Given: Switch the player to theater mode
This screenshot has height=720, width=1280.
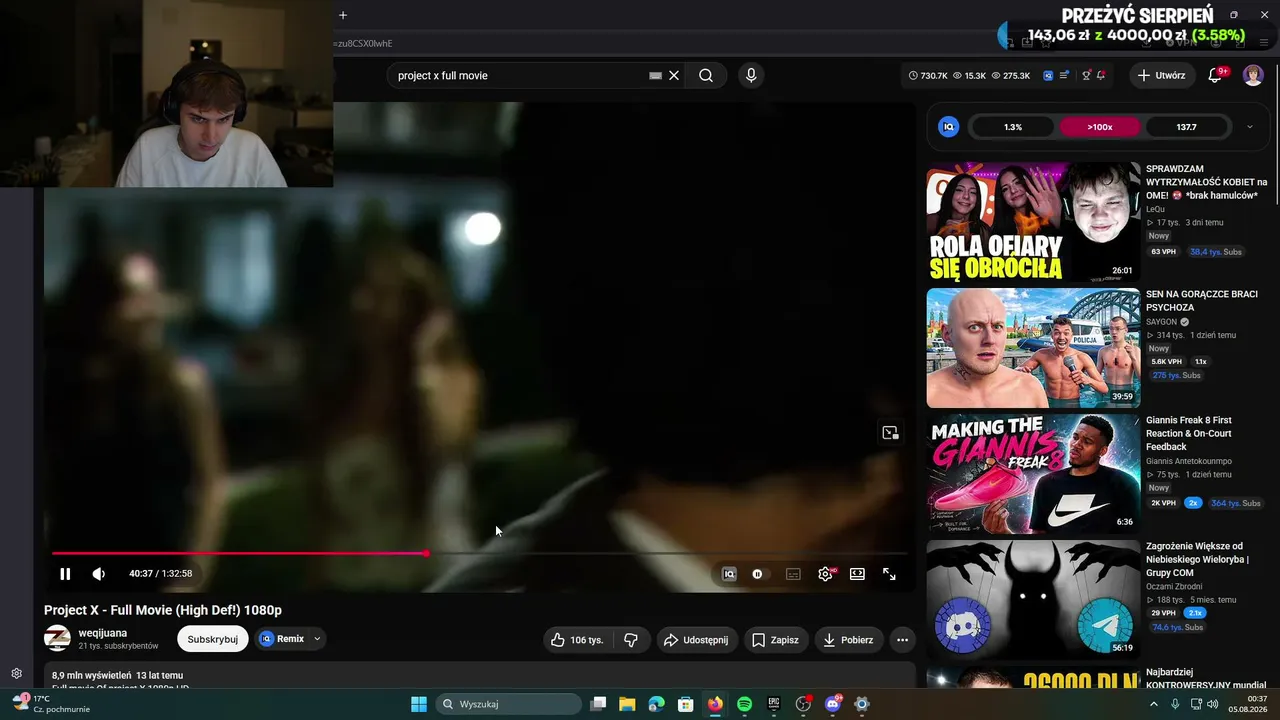Looking at the screenshot, I should coord(857,574).
